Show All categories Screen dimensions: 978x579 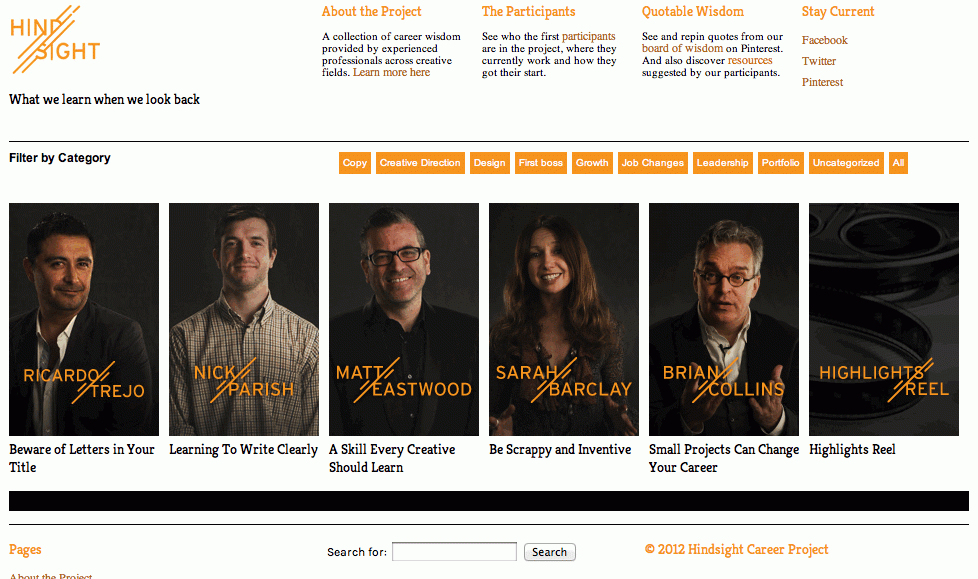coord(898,163)
